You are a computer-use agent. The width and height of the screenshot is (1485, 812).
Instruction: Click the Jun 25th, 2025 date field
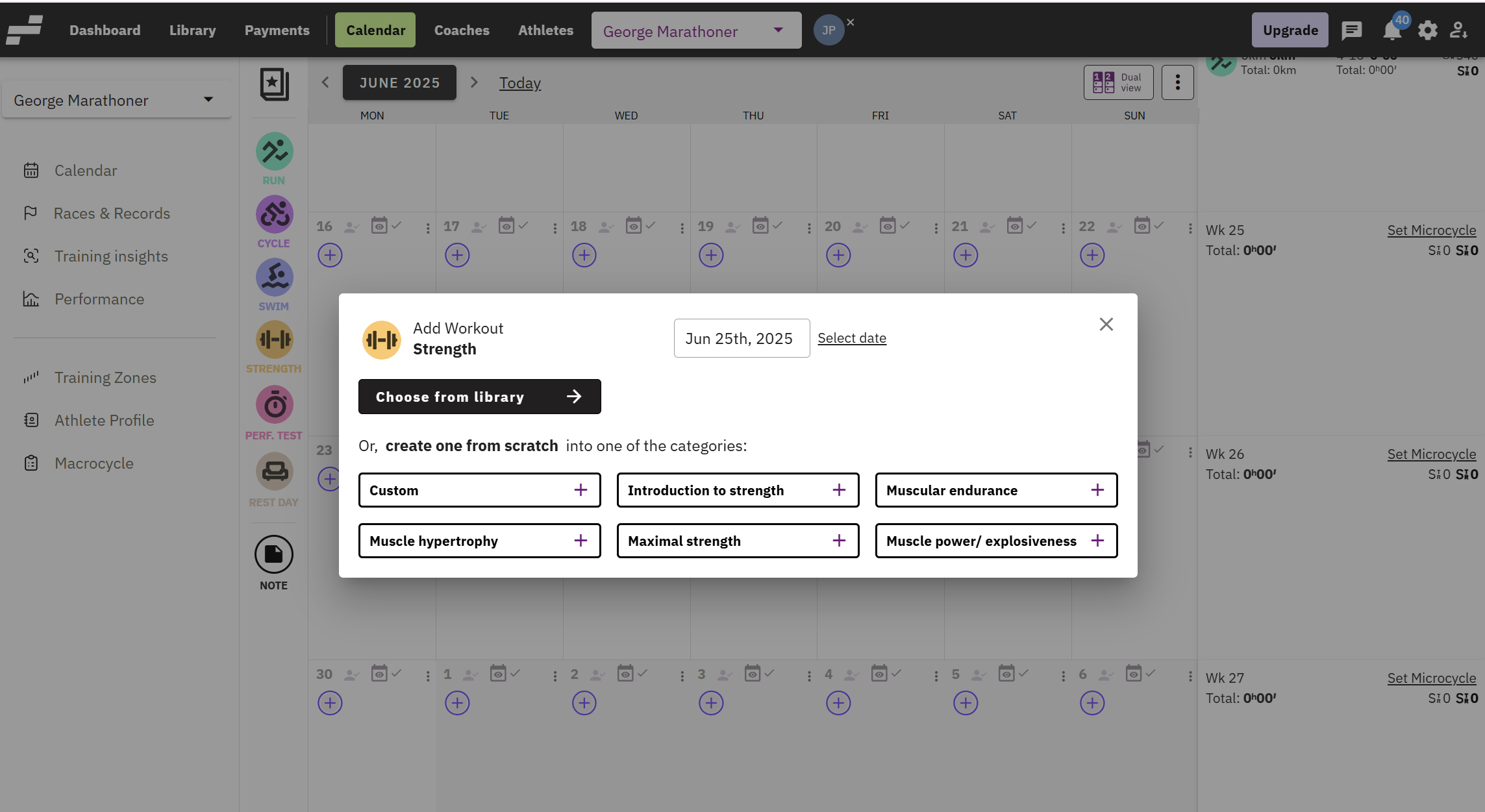coord(741,338)
